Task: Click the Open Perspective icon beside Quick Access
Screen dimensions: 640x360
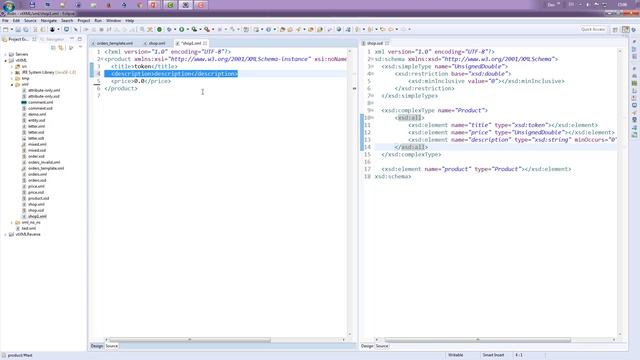Action: pyautogui.click(x=615, y=29)
